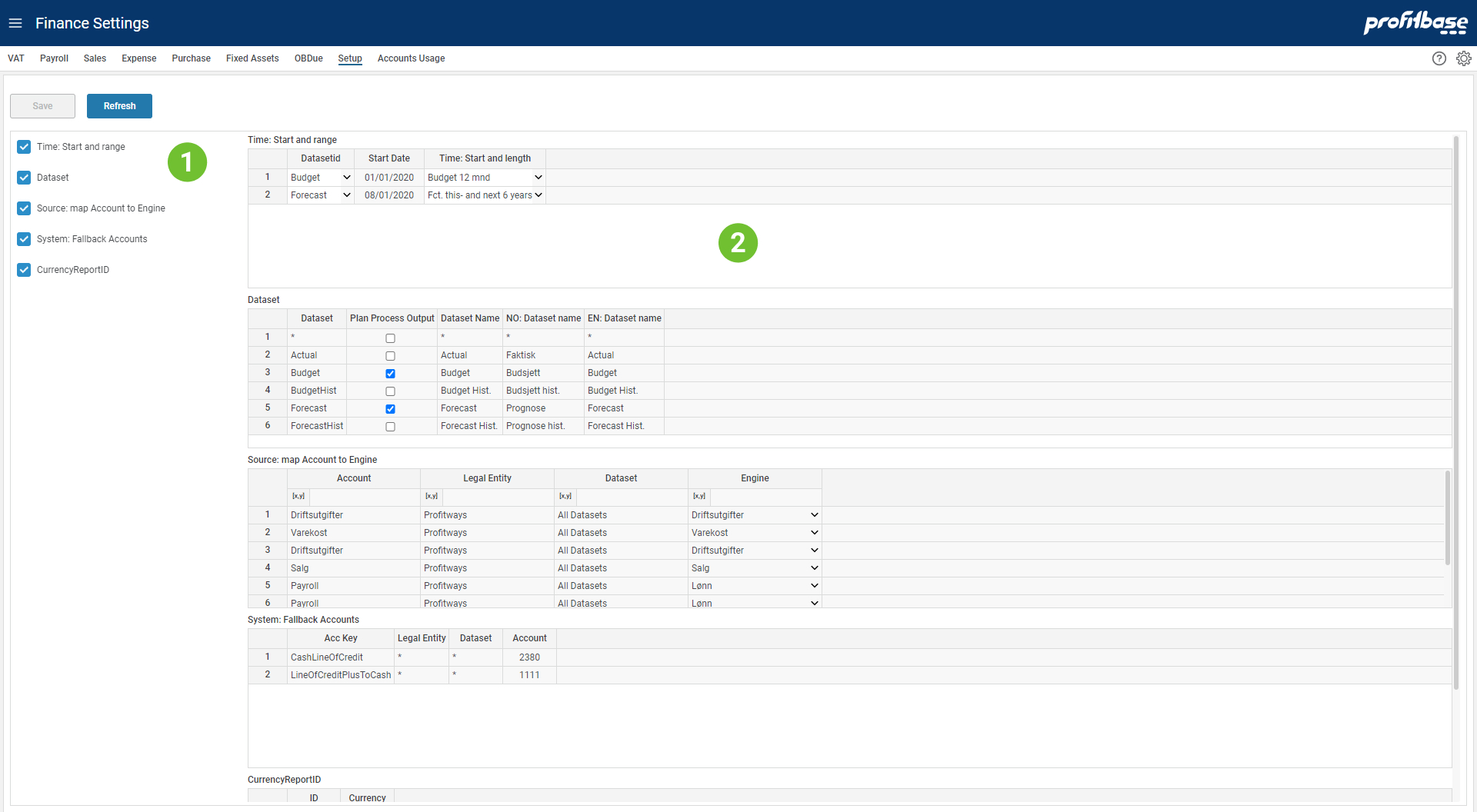Switch to the Purchase tab

192,58
